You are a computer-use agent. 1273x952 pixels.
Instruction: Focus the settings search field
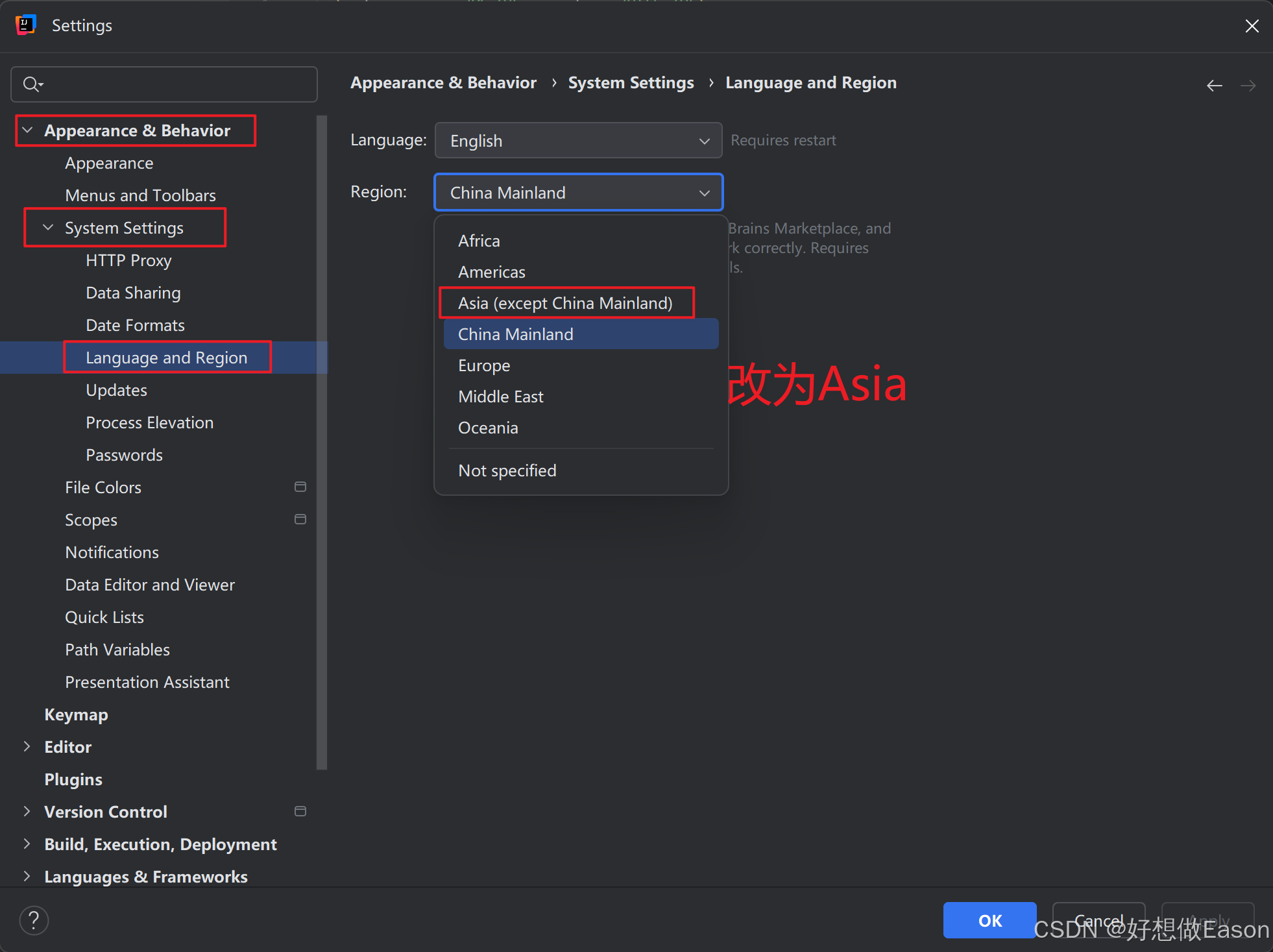coord(175,84)
